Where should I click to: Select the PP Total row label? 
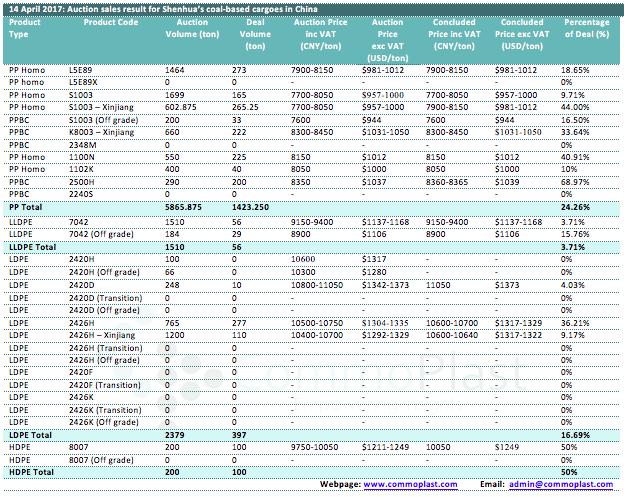[x=28, y=205]
